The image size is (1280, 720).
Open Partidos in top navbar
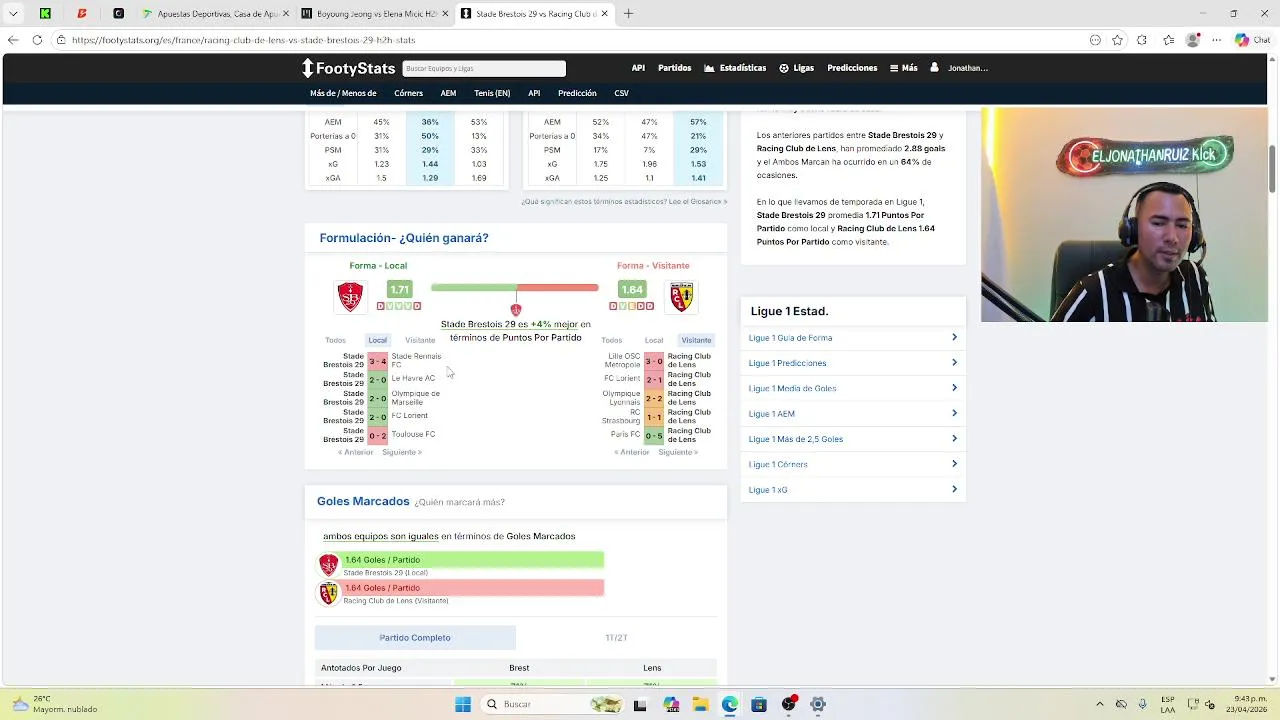click(x=675, y=68)
